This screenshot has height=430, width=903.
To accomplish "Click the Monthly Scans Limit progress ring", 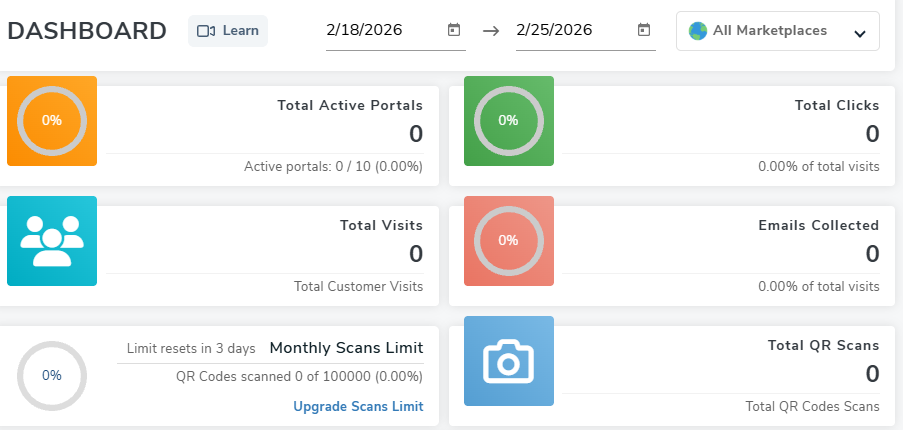I will click(x=52, y=375).
